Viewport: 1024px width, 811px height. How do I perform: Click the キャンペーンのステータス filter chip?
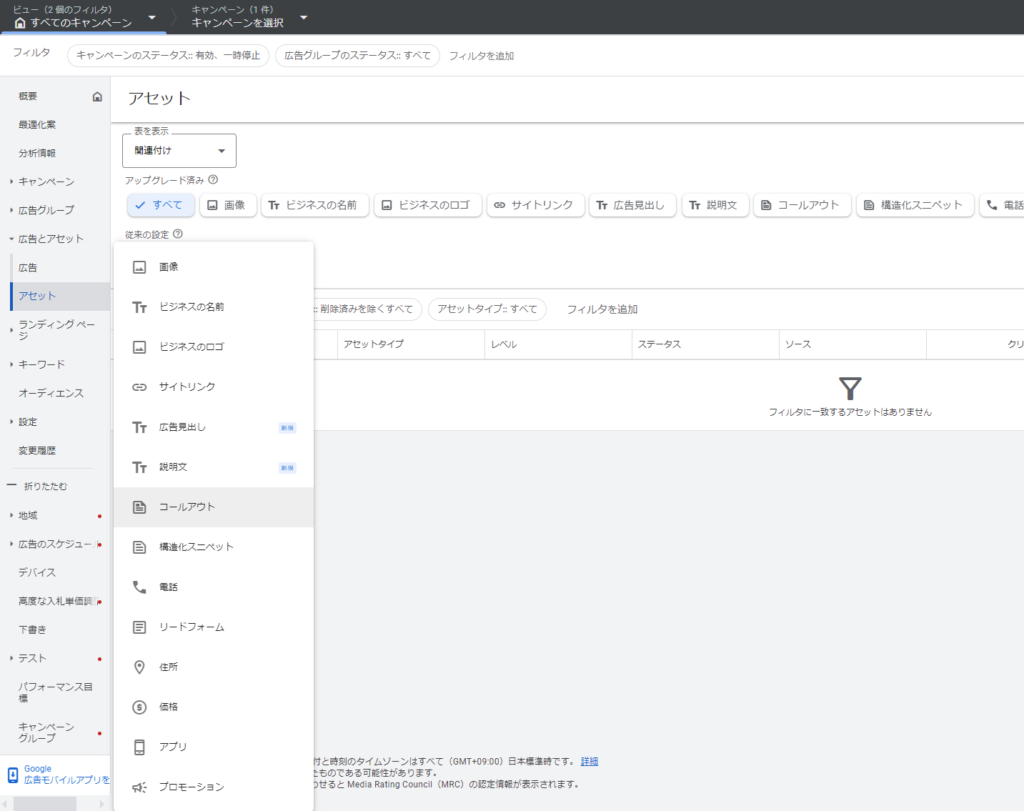pyautogui.click(x=168, y=56)
